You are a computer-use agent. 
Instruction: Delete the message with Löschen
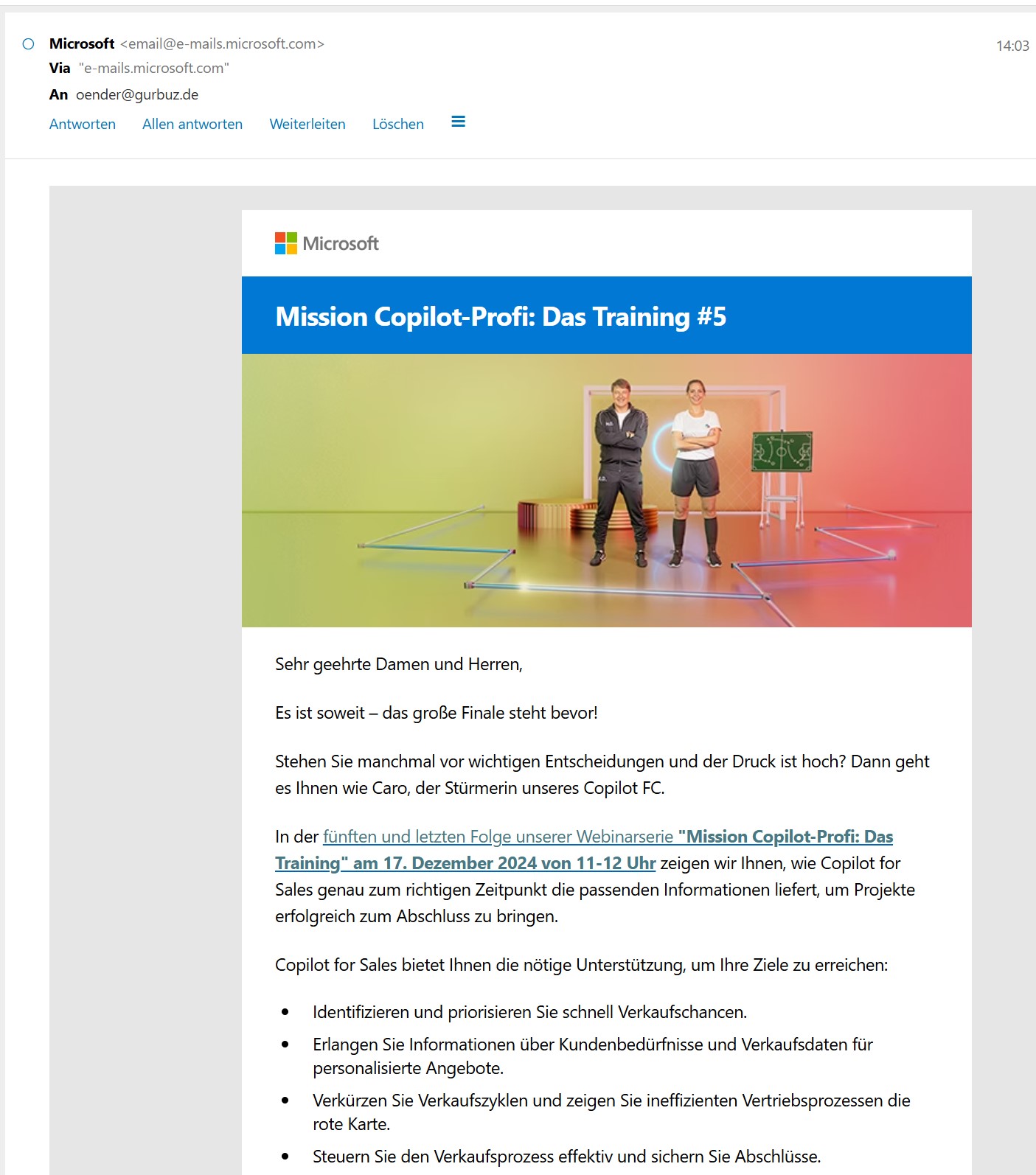(x=398, y=124)
